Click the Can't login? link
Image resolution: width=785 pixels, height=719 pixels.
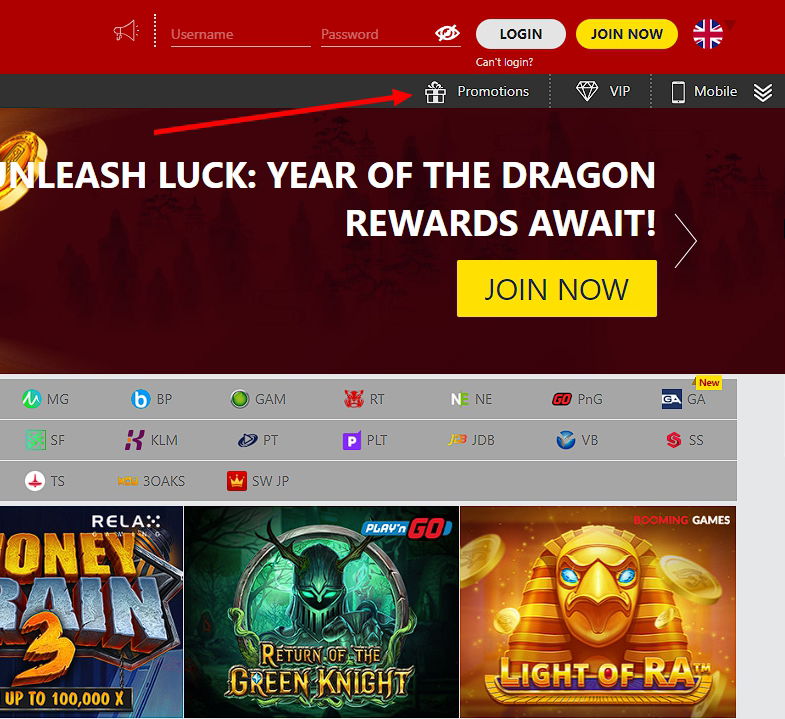tap(504, 62)
